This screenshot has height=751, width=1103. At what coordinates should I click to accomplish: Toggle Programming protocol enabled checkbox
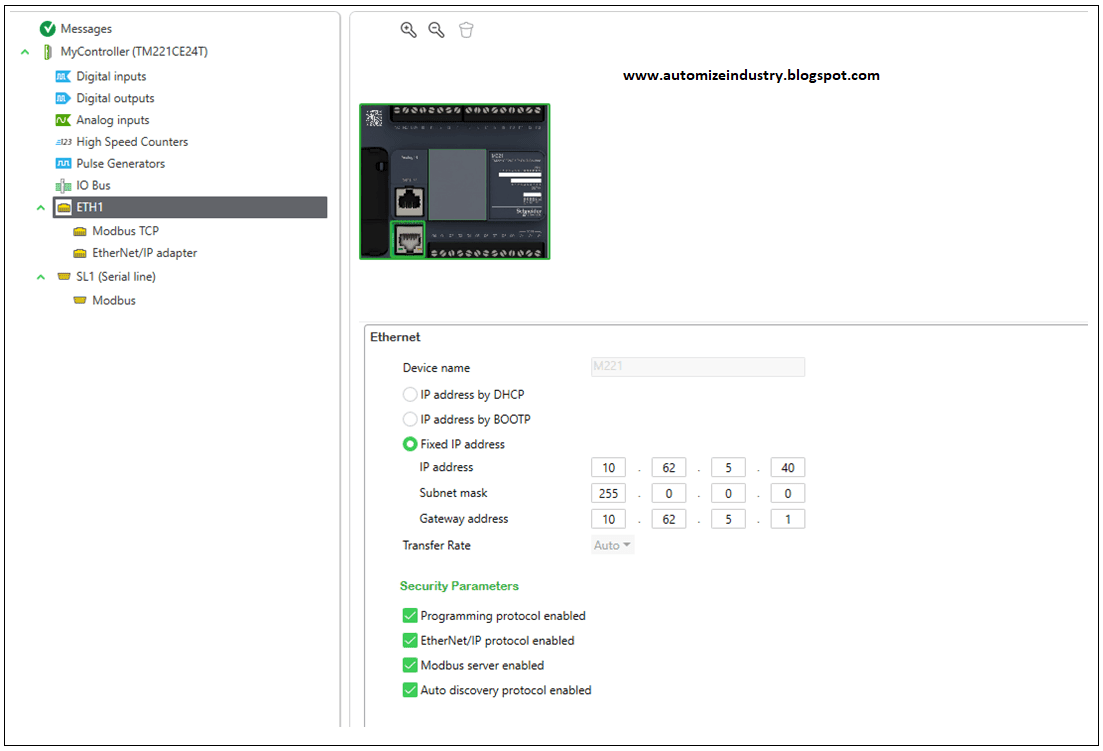tap(409, 615)
